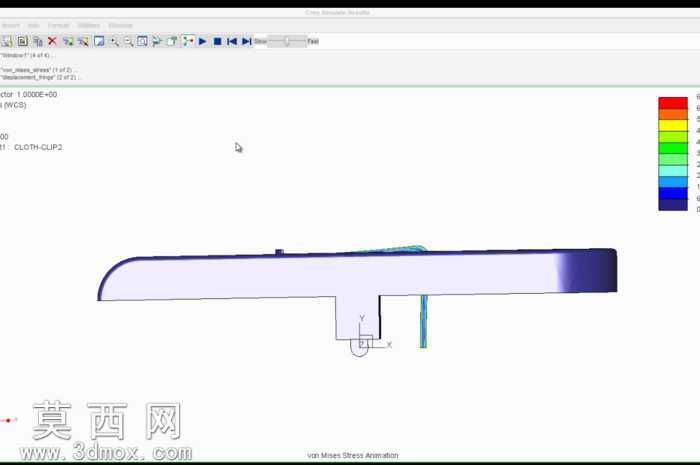Click the result window definition icon
This screenshot has width=700, height=465.
point(22,42)
